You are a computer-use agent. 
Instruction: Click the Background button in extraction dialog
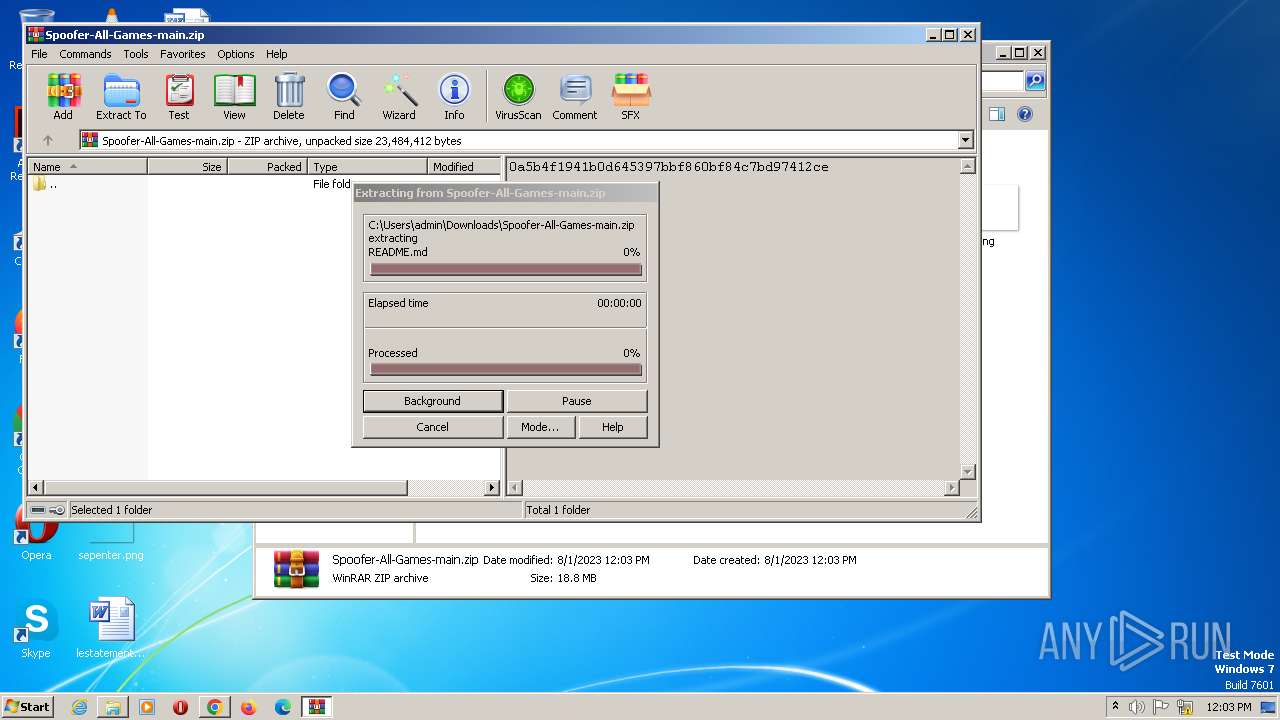[433, 401]
